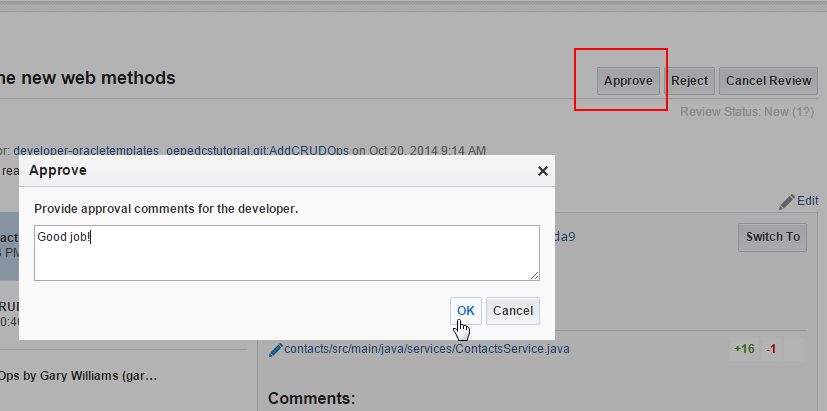Screen dimensions: 827x411
Task: Click the Edit pencil icon
Action: coord(786,202)
